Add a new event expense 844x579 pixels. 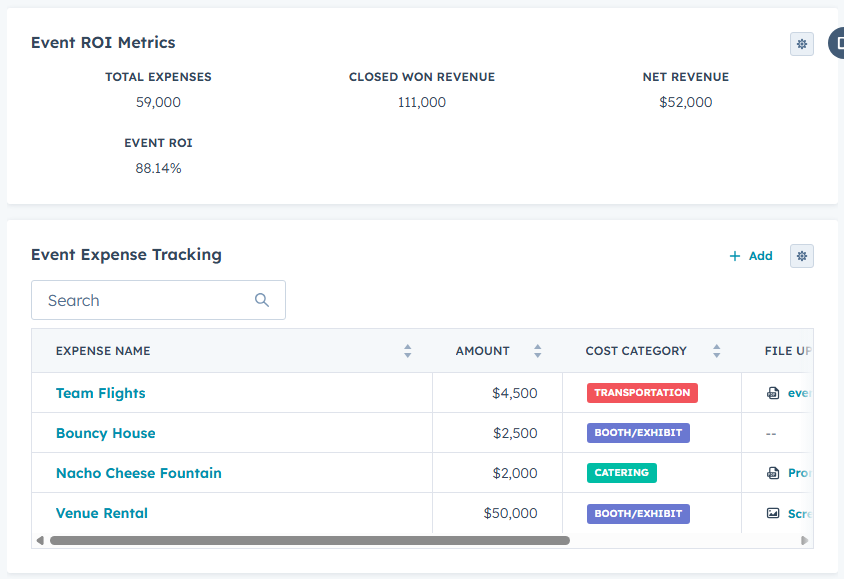click(751, 256)
